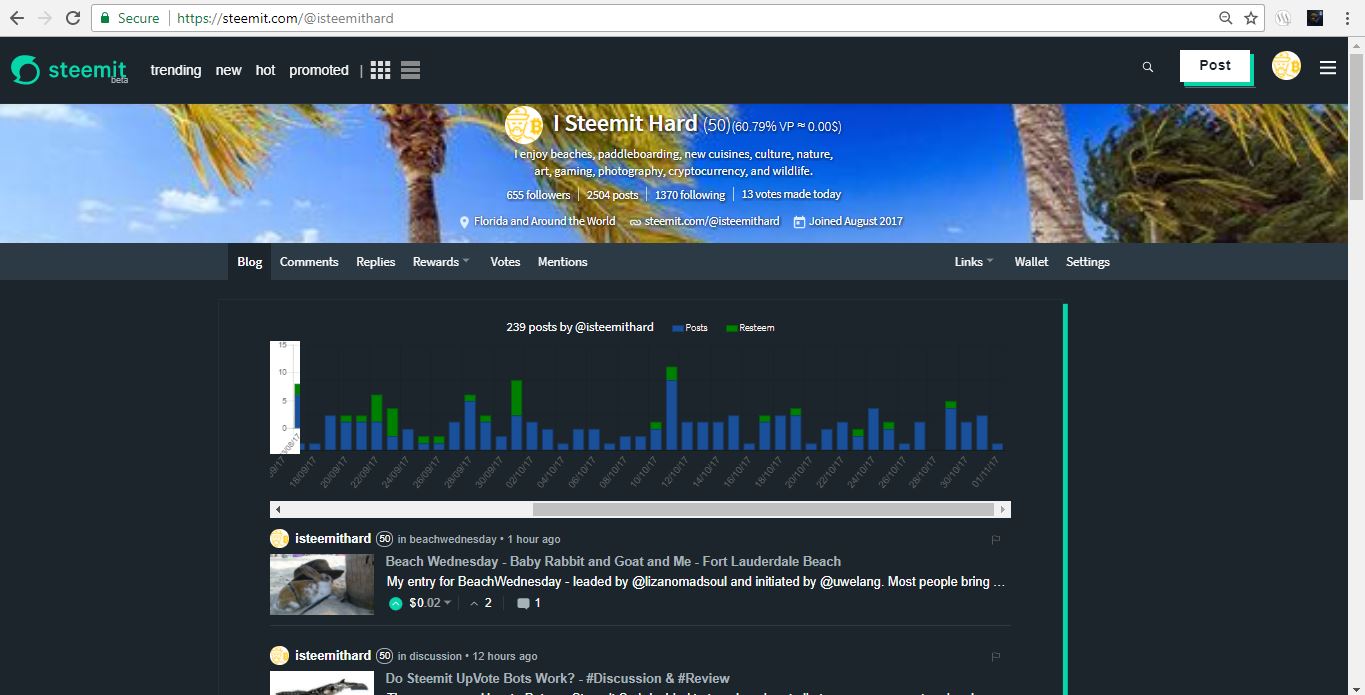The height and width of the screenshot is (695, 1365).
Task: View the 655 followers list
Action: point(538,195)
